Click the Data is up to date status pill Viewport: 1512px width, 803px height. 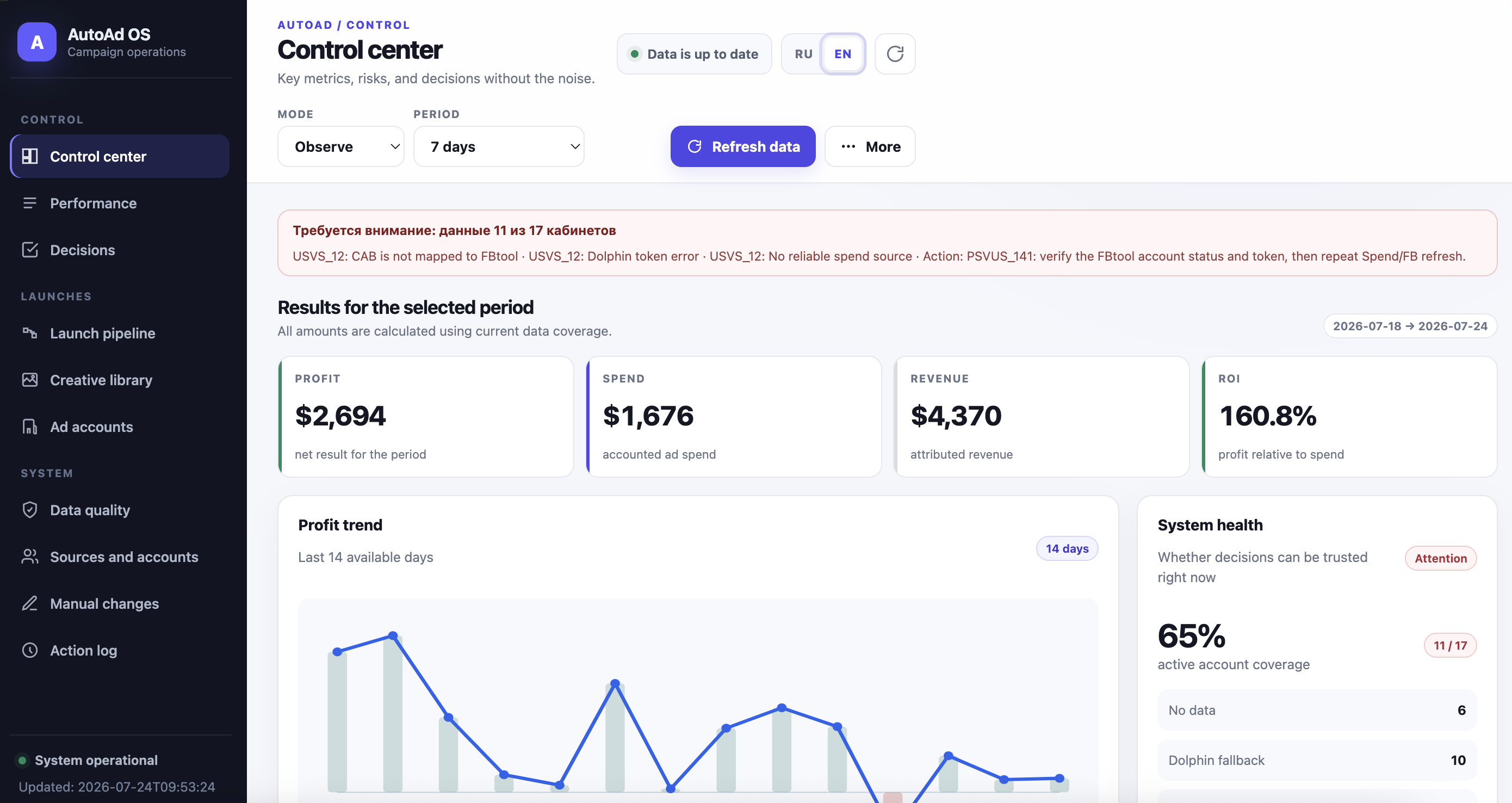click(694, 54)
